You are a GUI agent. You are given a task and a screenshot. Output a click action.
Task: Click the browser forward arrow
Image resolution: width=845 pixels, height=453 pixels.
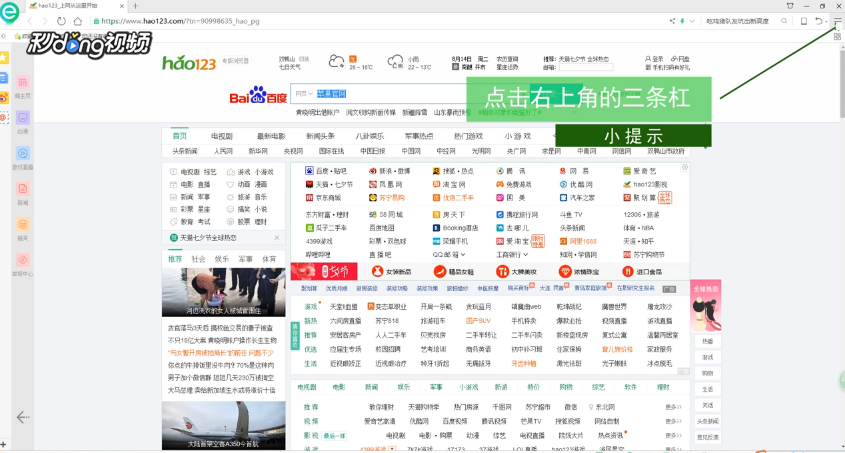[45, 21]
